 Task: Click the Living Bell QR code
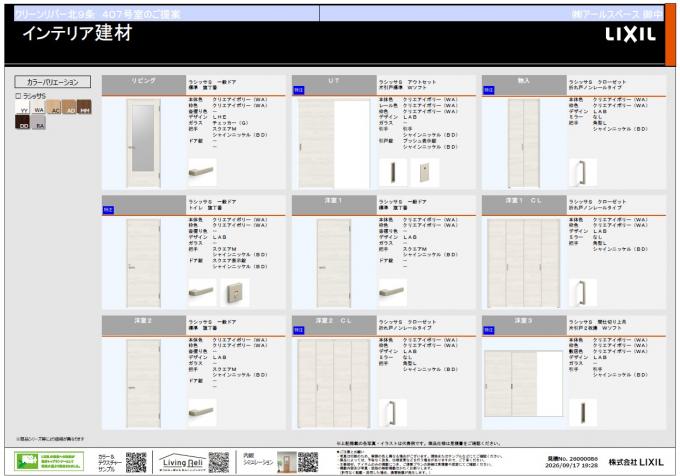[x=219, y=462]
